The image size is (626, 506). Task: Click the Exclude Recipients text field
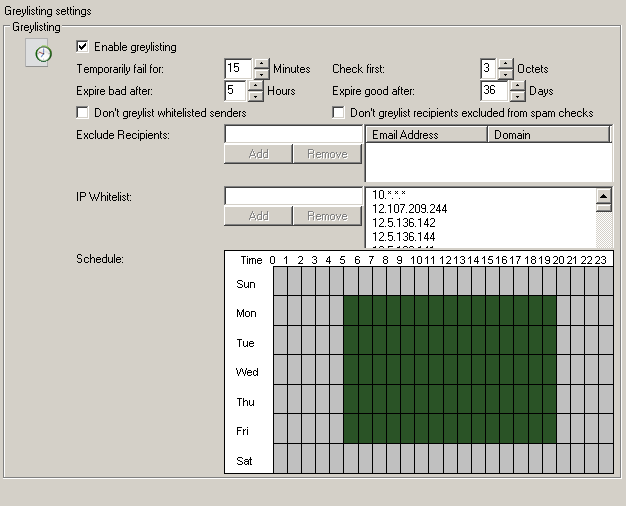coord(292,134)
